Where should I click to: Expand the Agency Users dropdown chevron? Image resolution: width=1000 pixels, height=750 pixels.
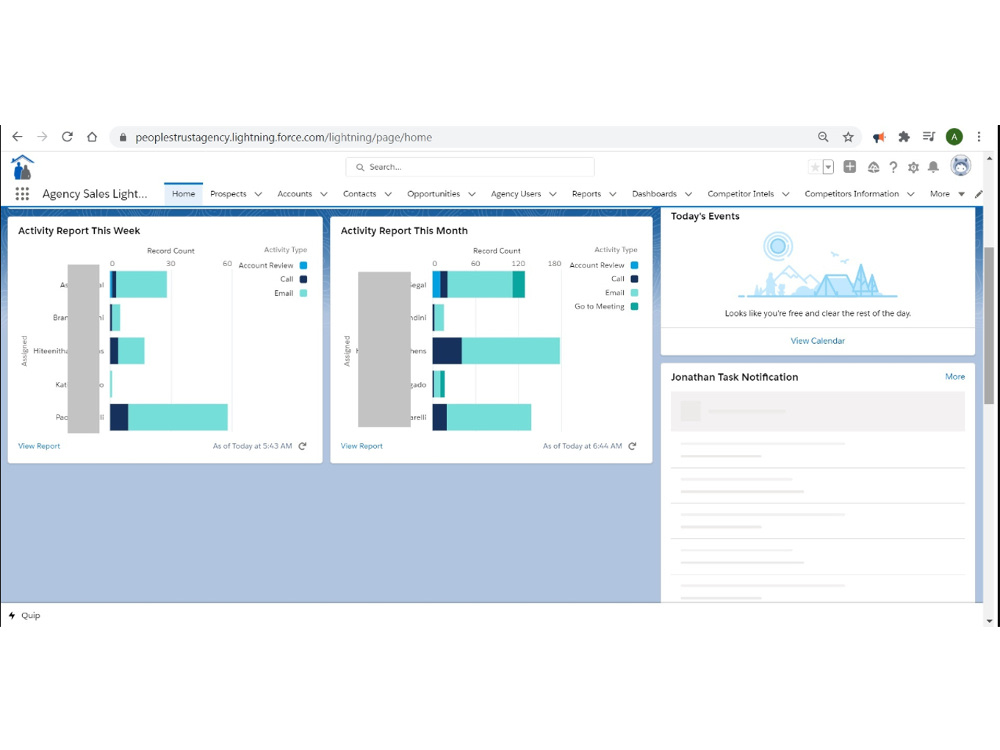[x=553, y=195]
